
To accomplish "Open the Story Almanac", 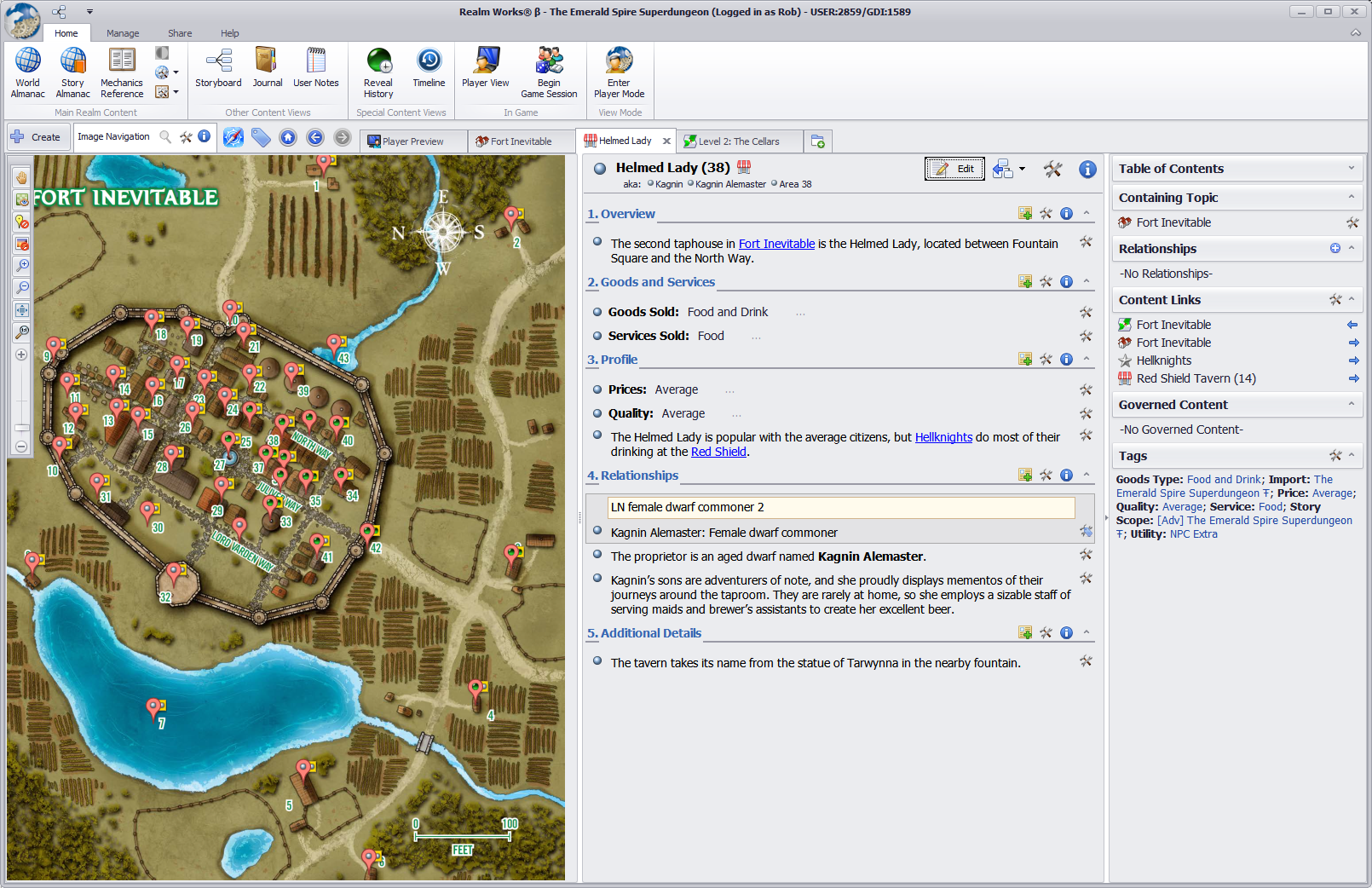I will 72,72.
